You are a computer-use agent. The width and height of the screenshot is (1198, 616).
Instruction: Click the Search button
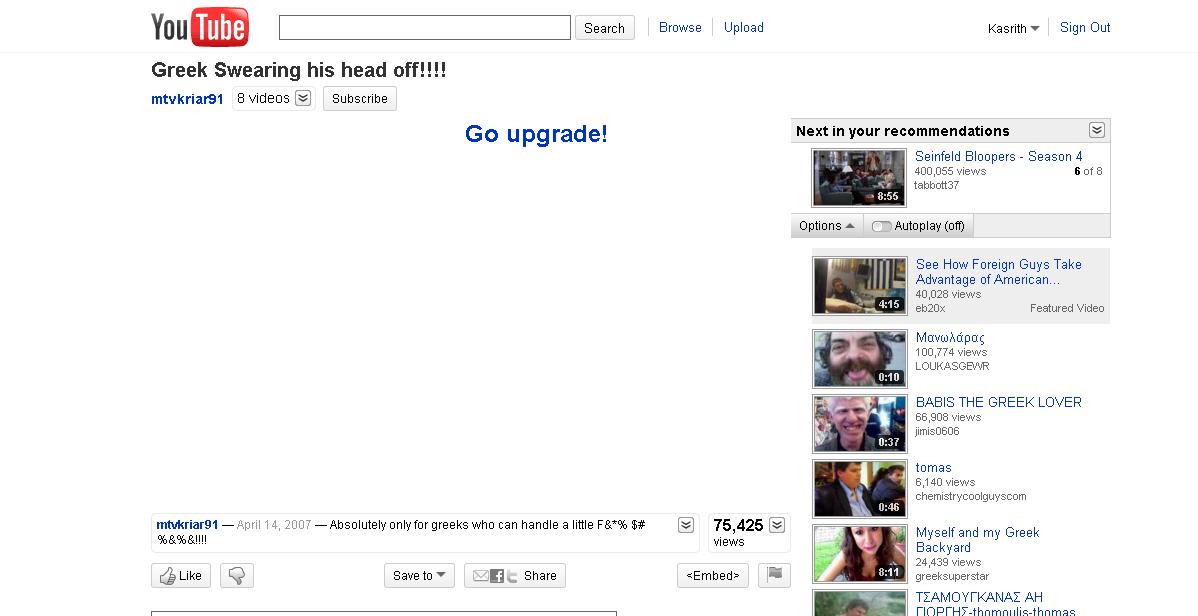(x=604, y=28)
